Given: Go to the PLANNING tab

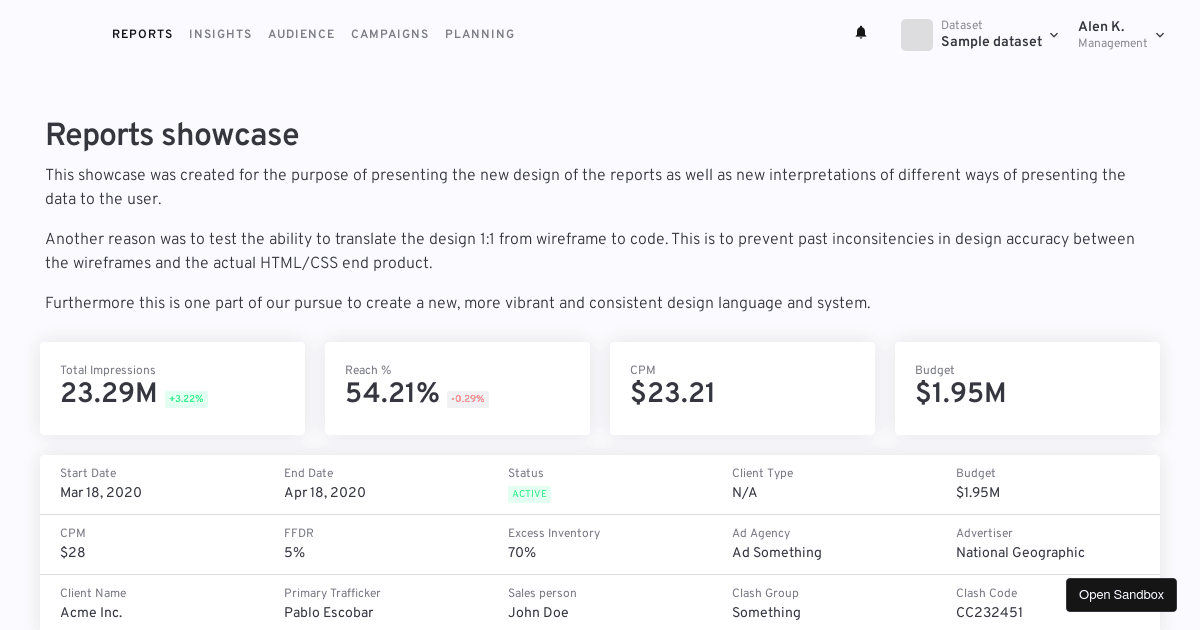Looking at the screenshot, I should [x=480, y=34].
